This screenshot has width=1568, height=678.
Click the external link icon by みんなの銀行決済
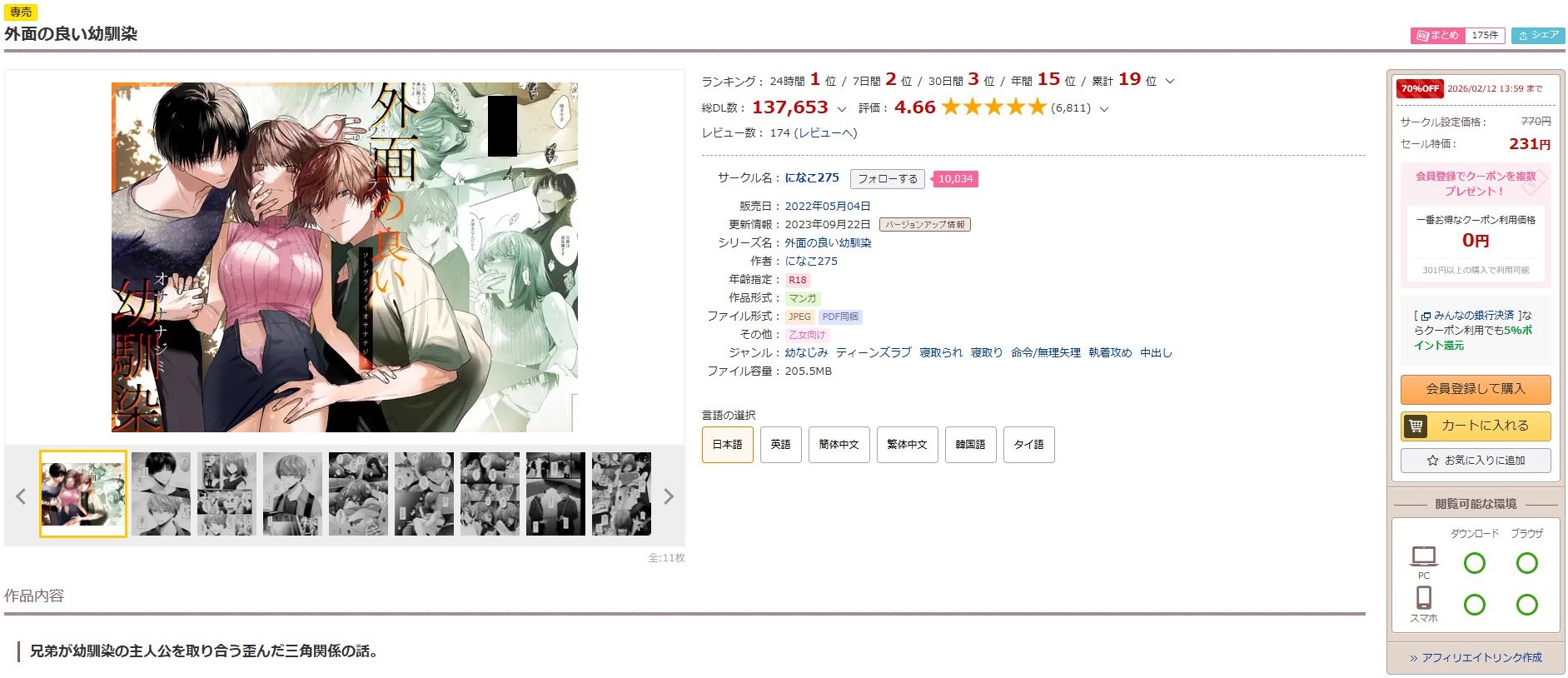(x=1426, y=317)
